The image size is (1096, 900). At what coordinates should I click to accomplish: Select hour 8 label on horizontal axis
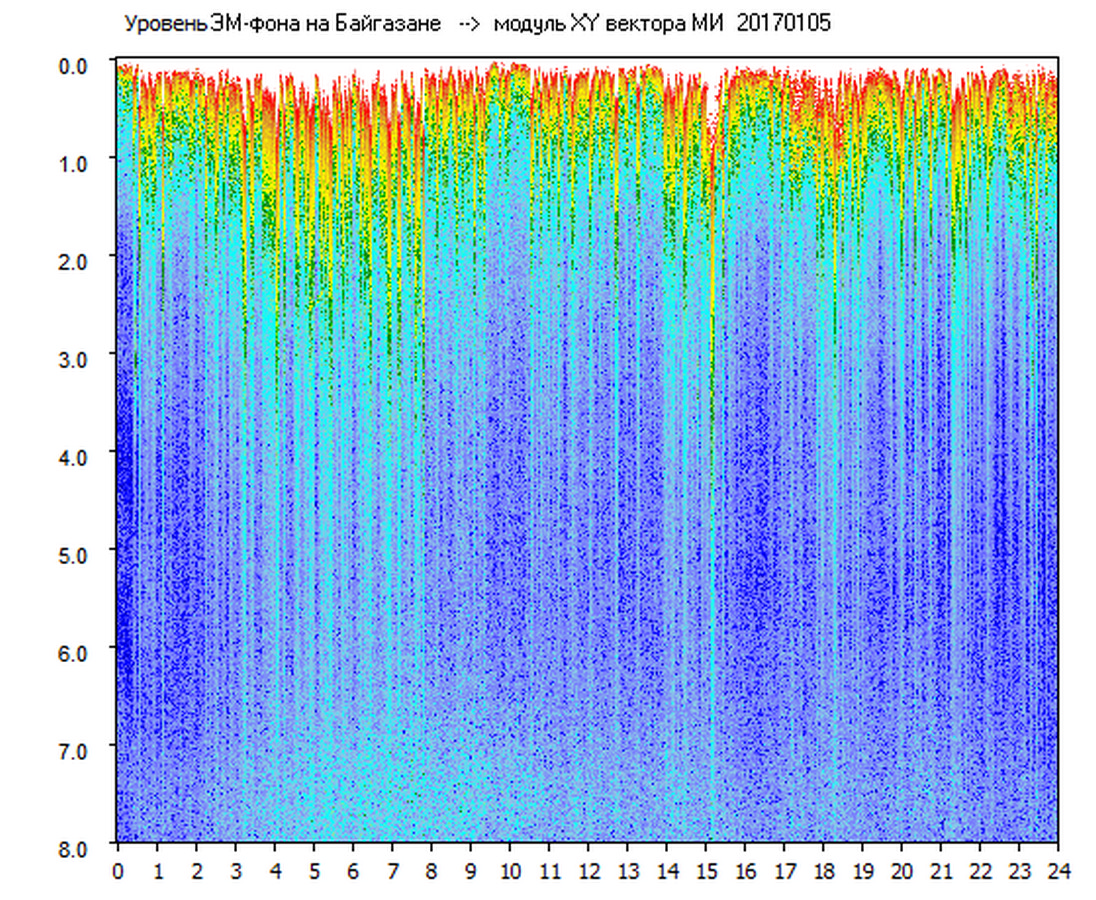click(432, 871)
